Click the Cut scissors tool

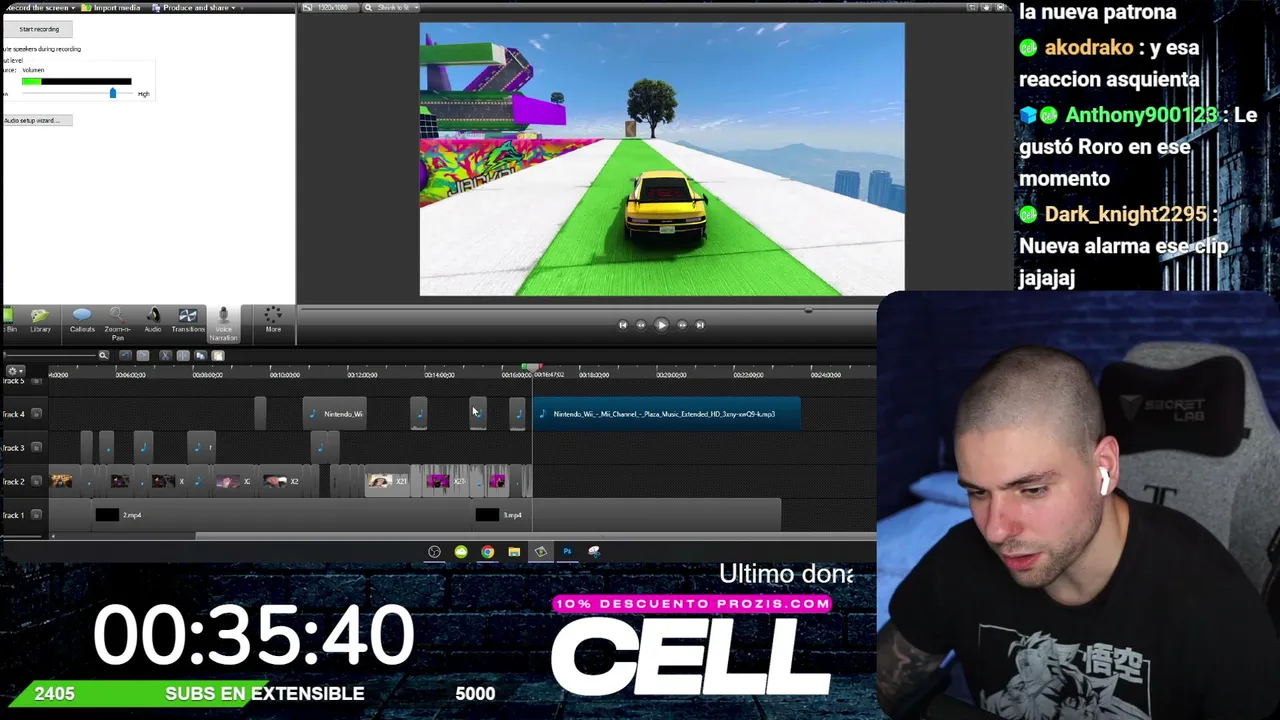pos(166,355)
